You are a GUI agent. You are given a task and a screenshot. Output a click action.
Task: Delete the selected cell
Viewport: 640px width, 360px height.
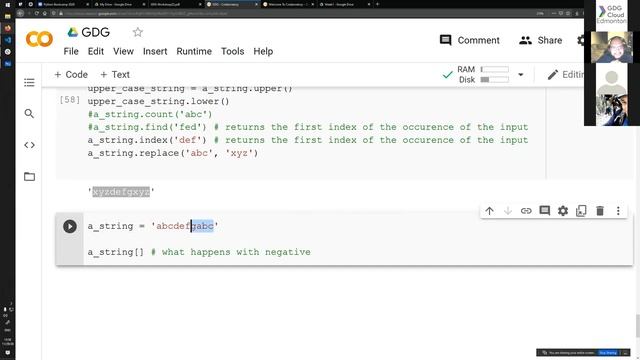(x=600, y=211)
